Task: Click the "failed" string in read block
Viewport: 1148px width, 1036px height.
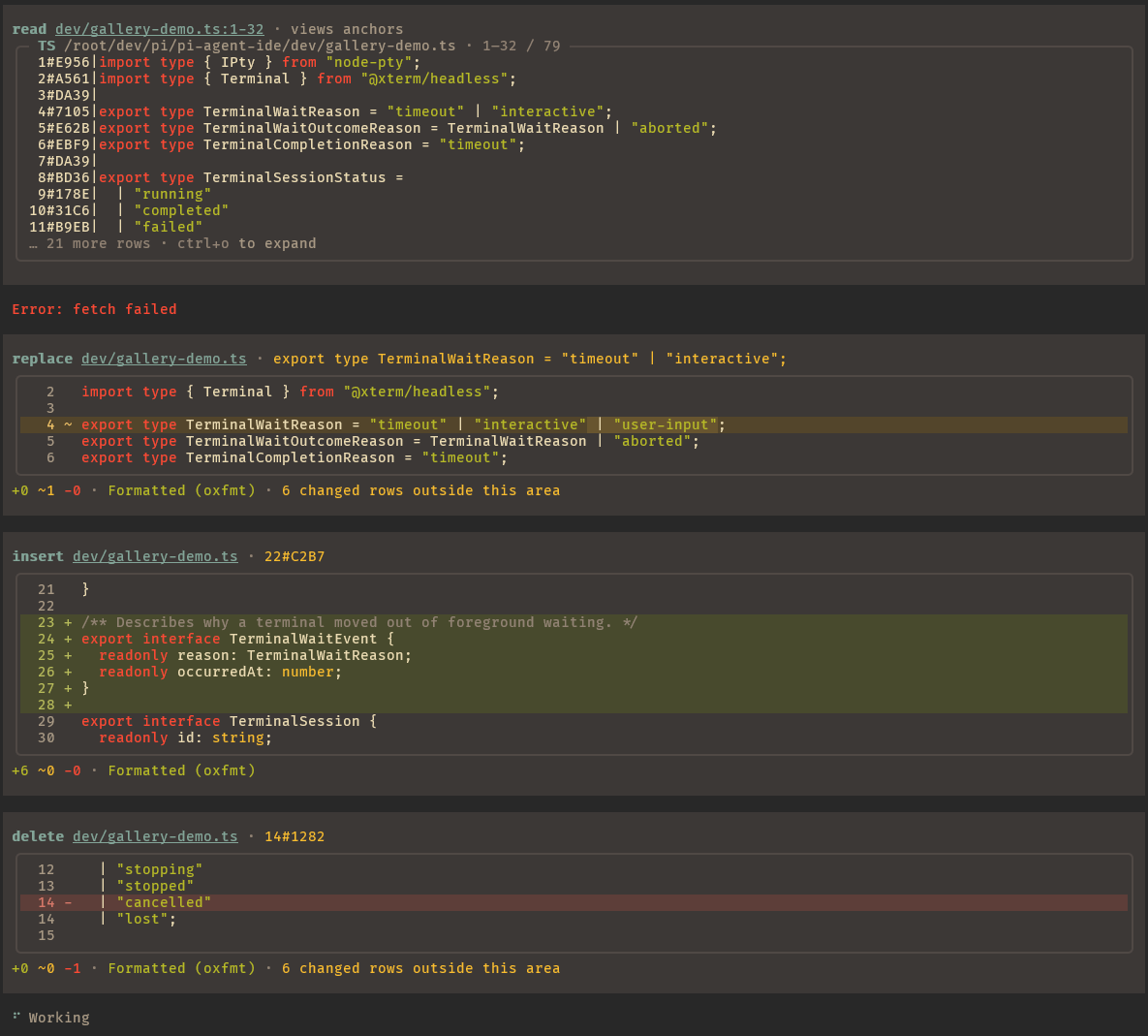Action: pos(169,227)
